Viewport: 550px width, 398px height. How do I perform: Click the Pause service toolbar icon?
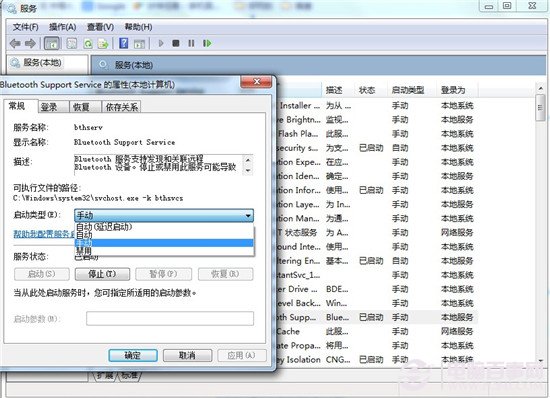pos(191,43)
